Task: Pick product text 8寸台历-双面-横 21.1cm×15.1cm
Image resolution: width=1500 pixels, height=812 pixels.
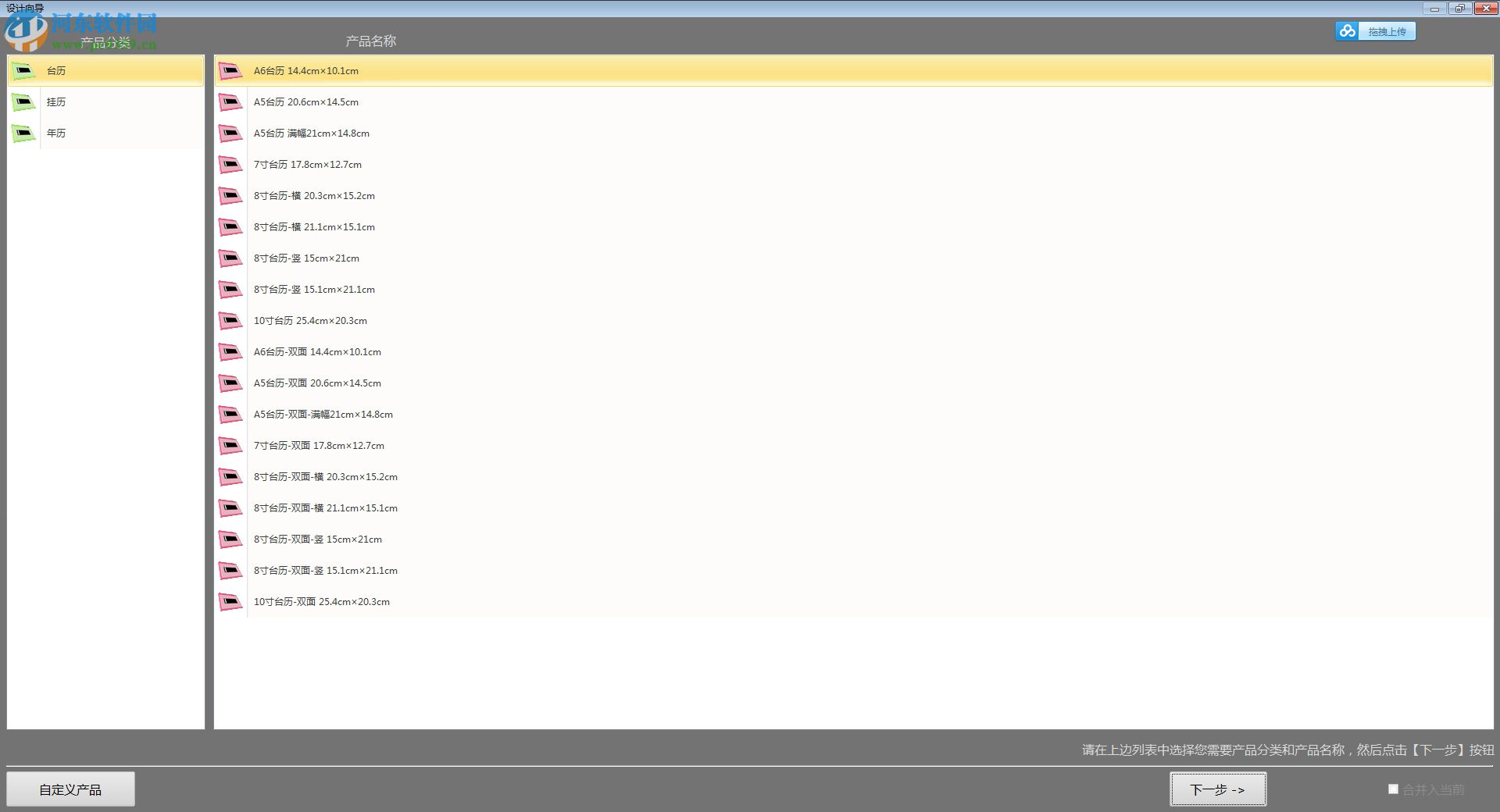Action: coord(326,508)
